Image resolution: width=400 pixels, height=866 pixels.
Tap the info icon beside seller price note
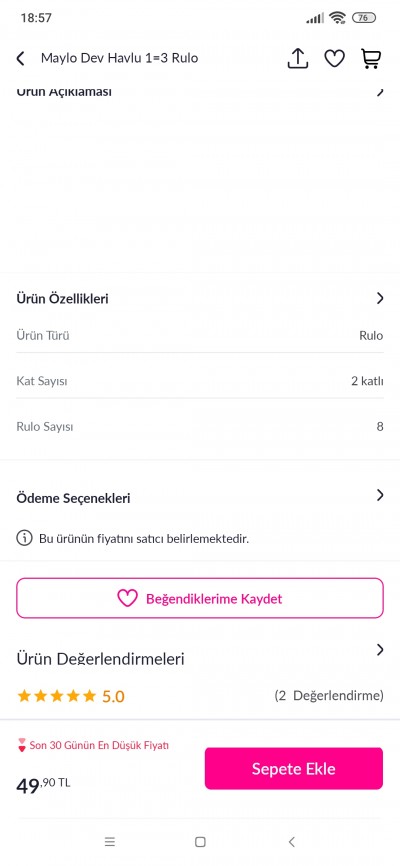point(24,538)
